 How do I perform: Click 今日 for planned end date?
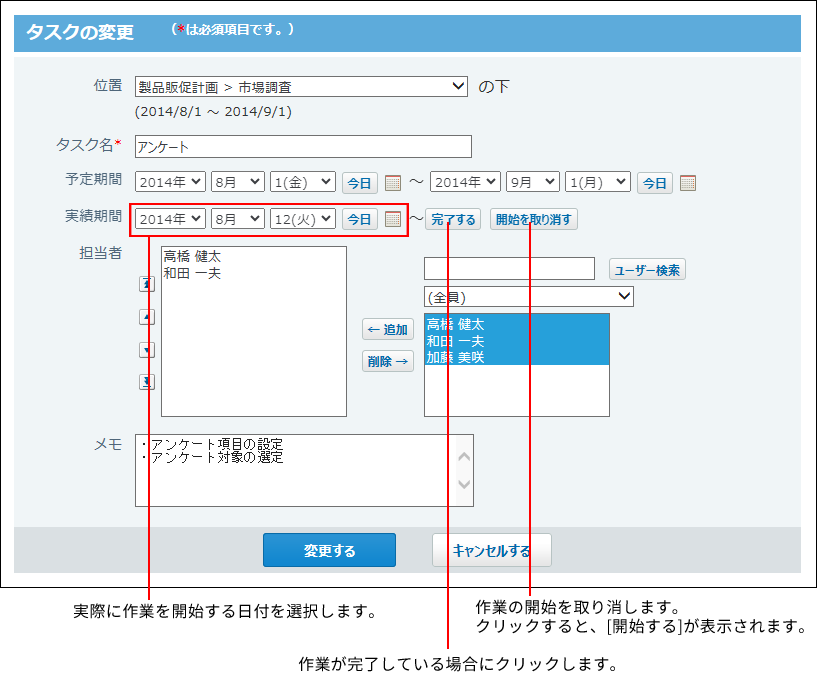(x=655, y=183)
